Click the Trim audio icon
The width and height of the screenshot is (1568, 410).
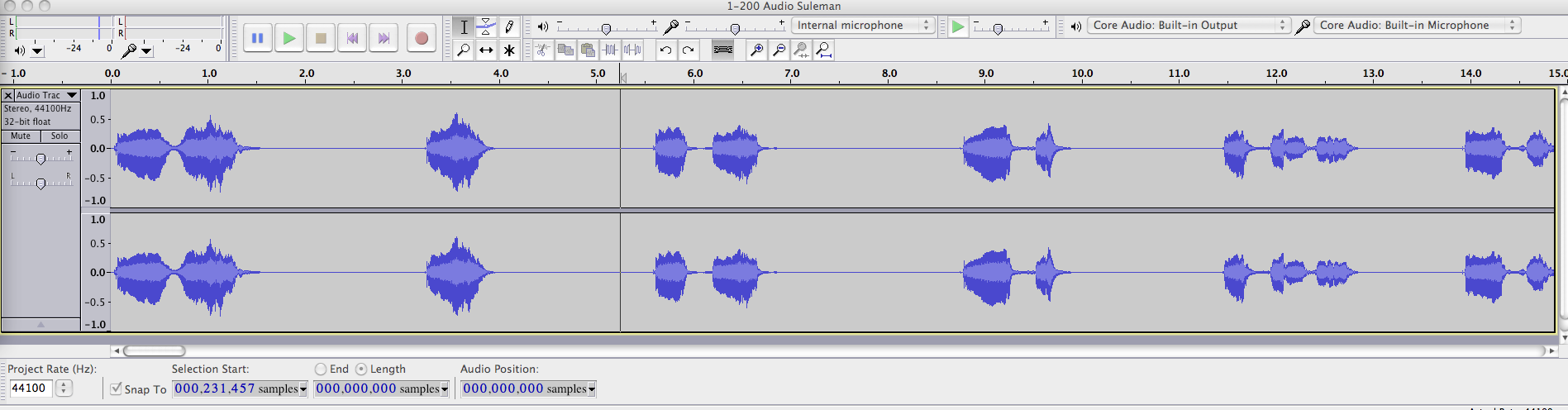610,50
